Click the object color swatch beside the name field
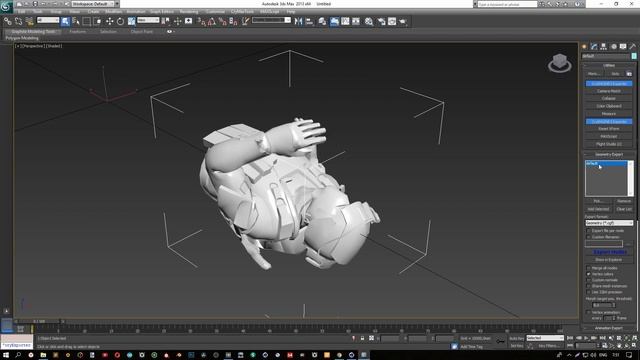640x360 pixels. 634,56
